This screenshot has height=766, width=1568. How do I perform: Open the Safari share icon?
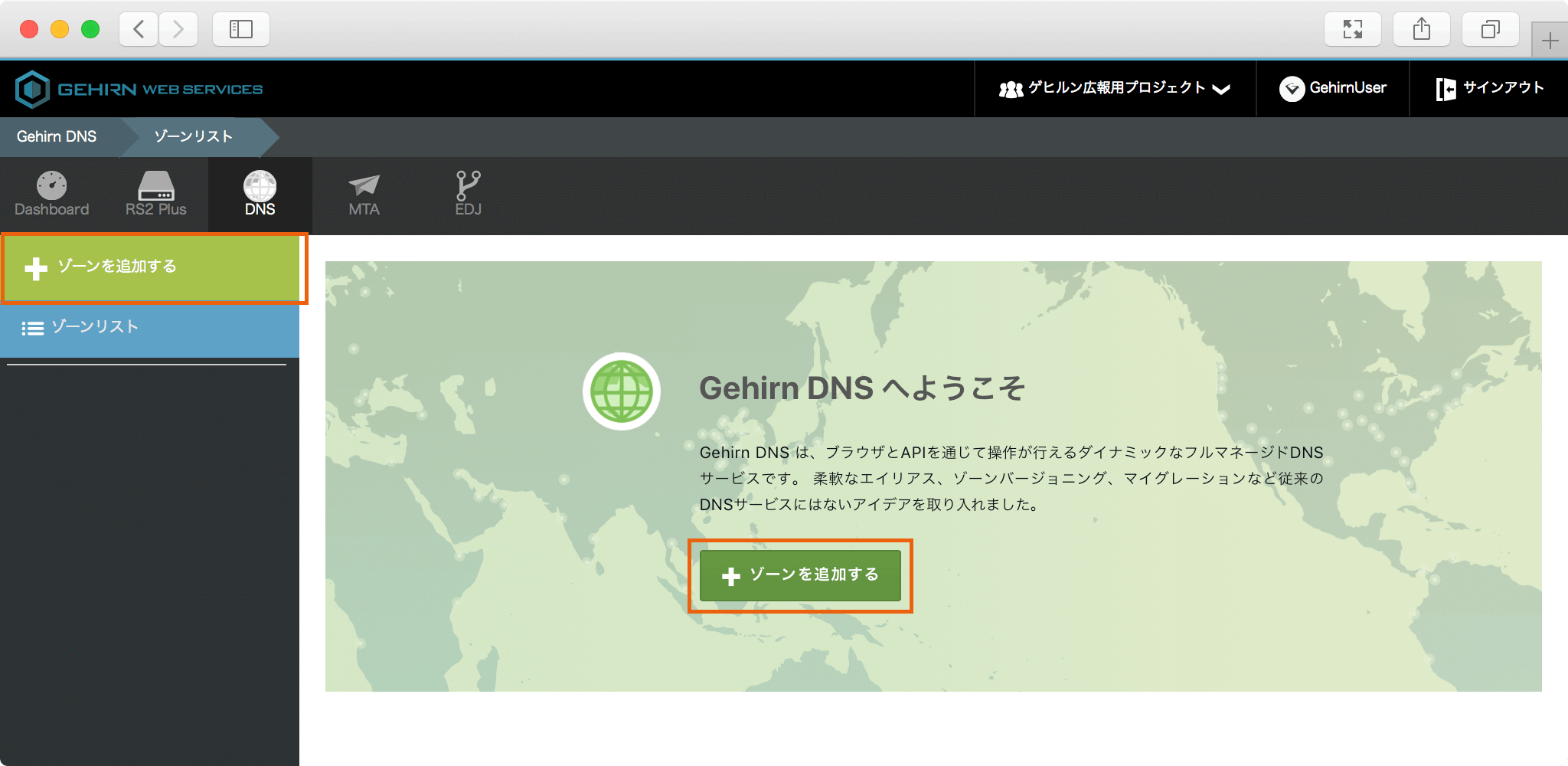pyautogui.click(x=1421, y=29)
